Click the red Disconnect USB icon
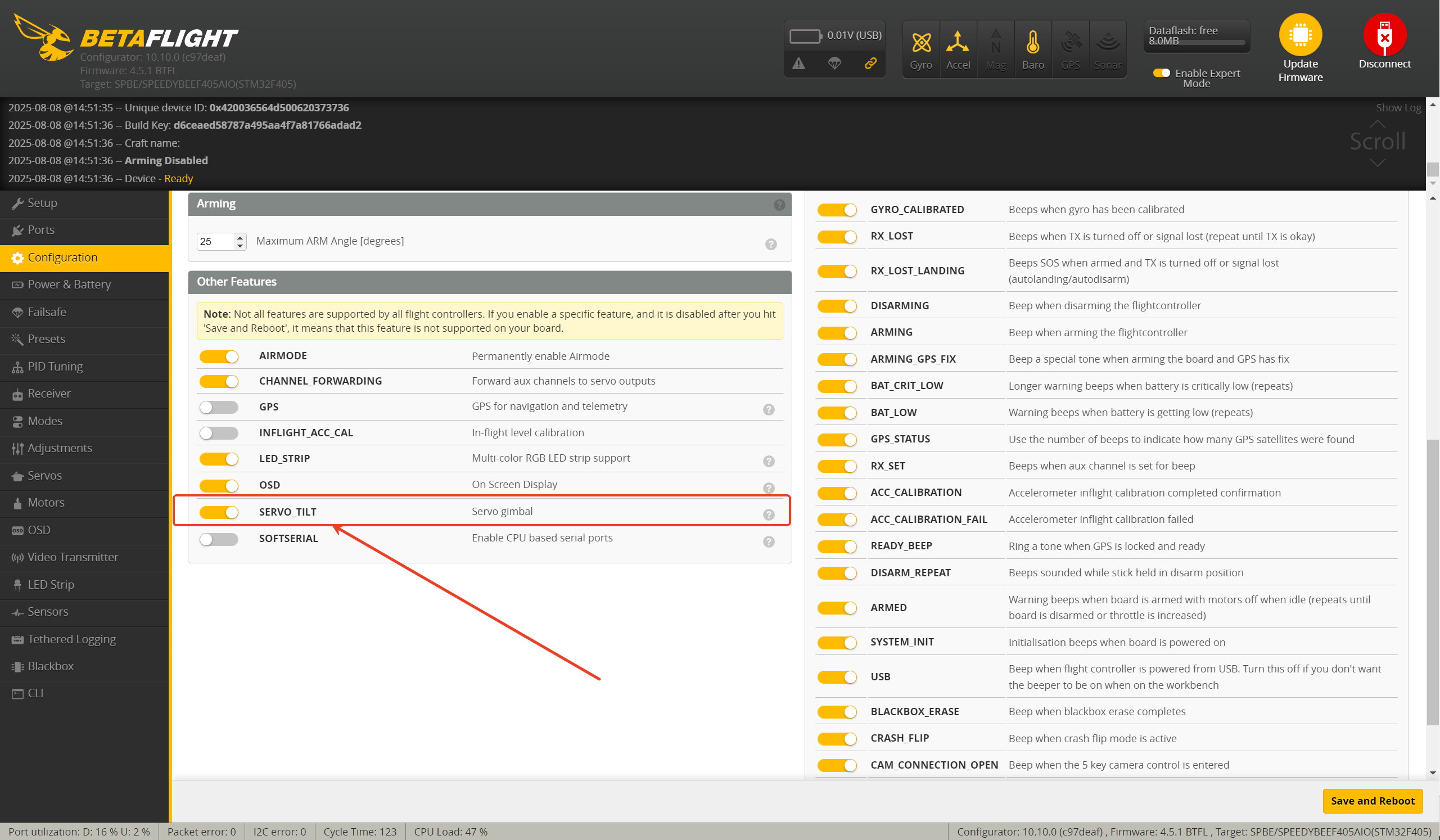 click(1384, 35)
